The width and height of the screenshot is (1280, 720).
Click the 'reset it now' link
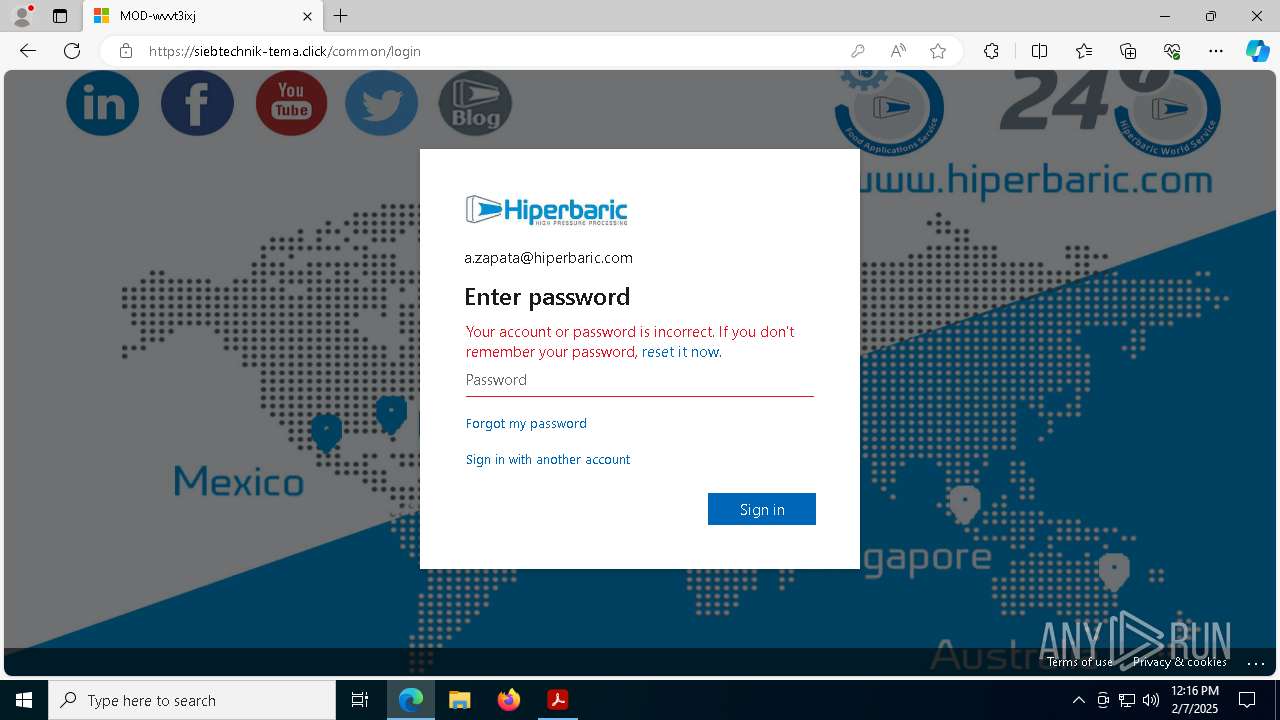(x=680, y=352)
